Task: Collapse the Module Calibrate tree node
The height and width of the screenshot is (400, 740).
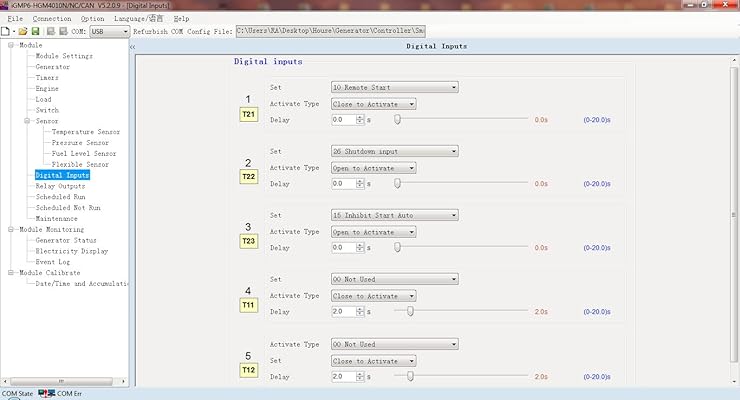Action: (x=10, y=273)
